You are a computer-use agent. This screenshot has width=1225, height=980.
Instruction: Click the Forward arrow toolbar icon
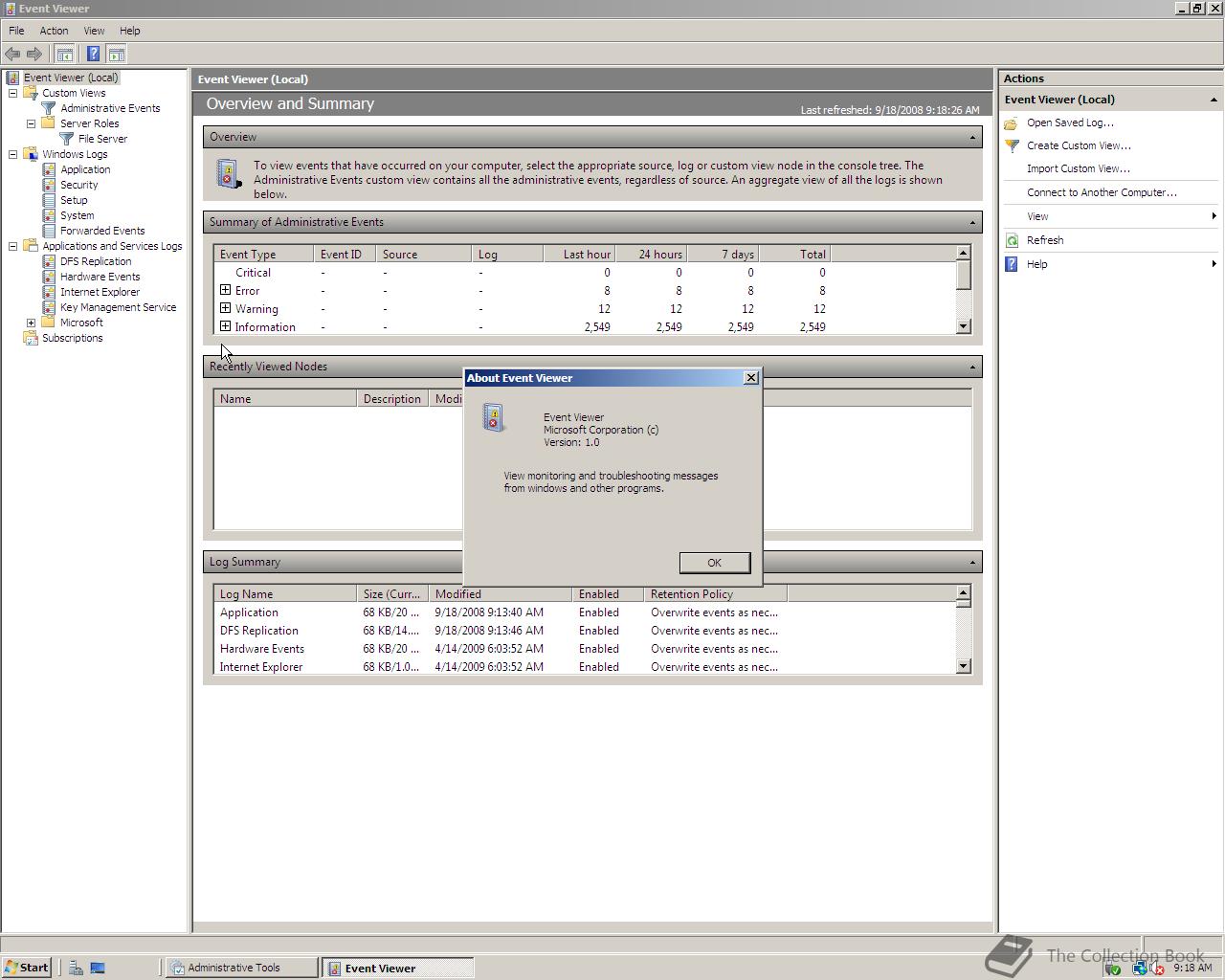pos(34,55)
